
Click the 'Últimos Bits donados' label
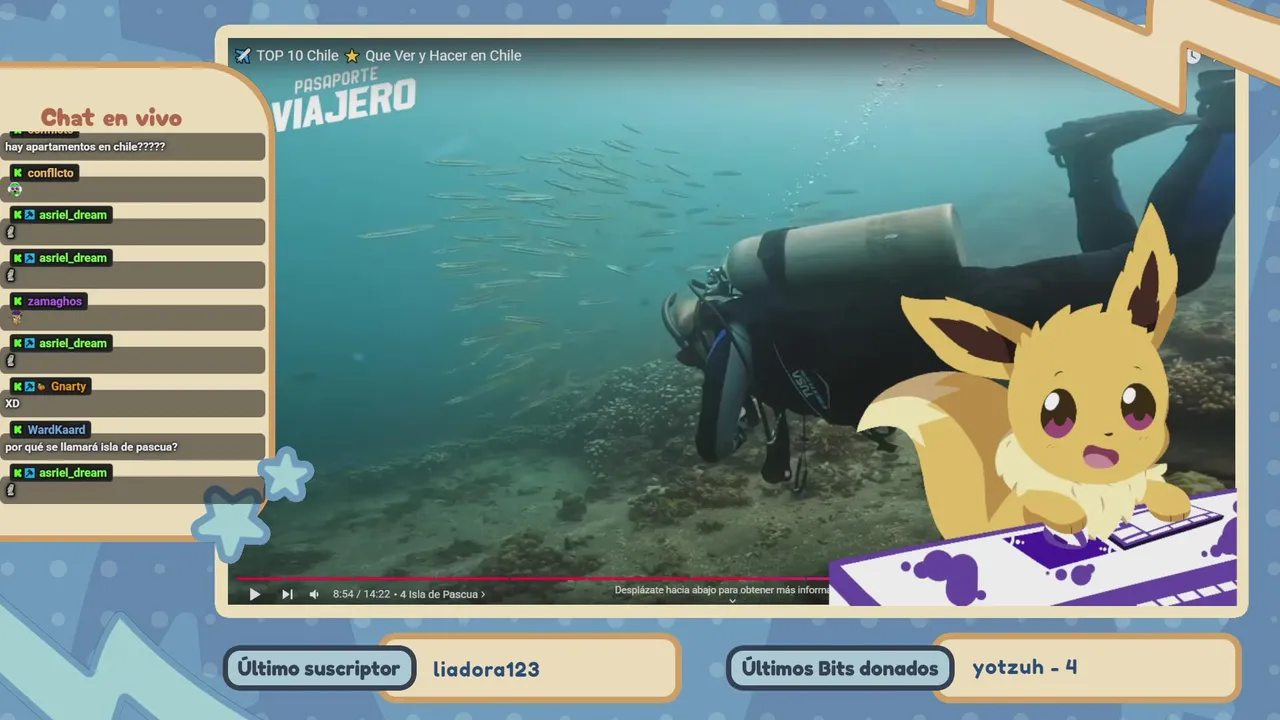pos(840,669)
